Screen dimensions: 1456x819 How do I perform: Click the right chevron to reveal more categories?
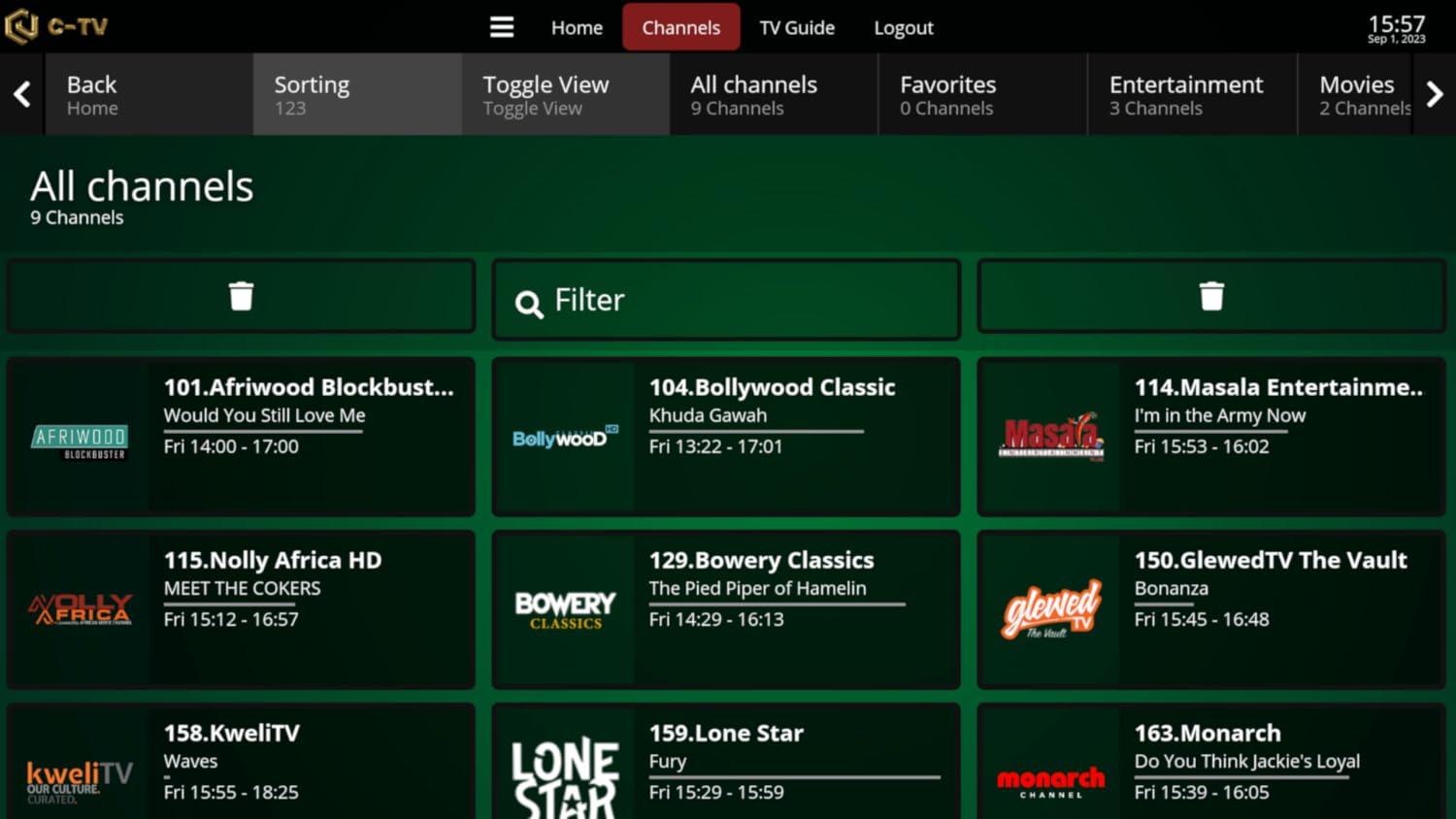click(1435, 94)
